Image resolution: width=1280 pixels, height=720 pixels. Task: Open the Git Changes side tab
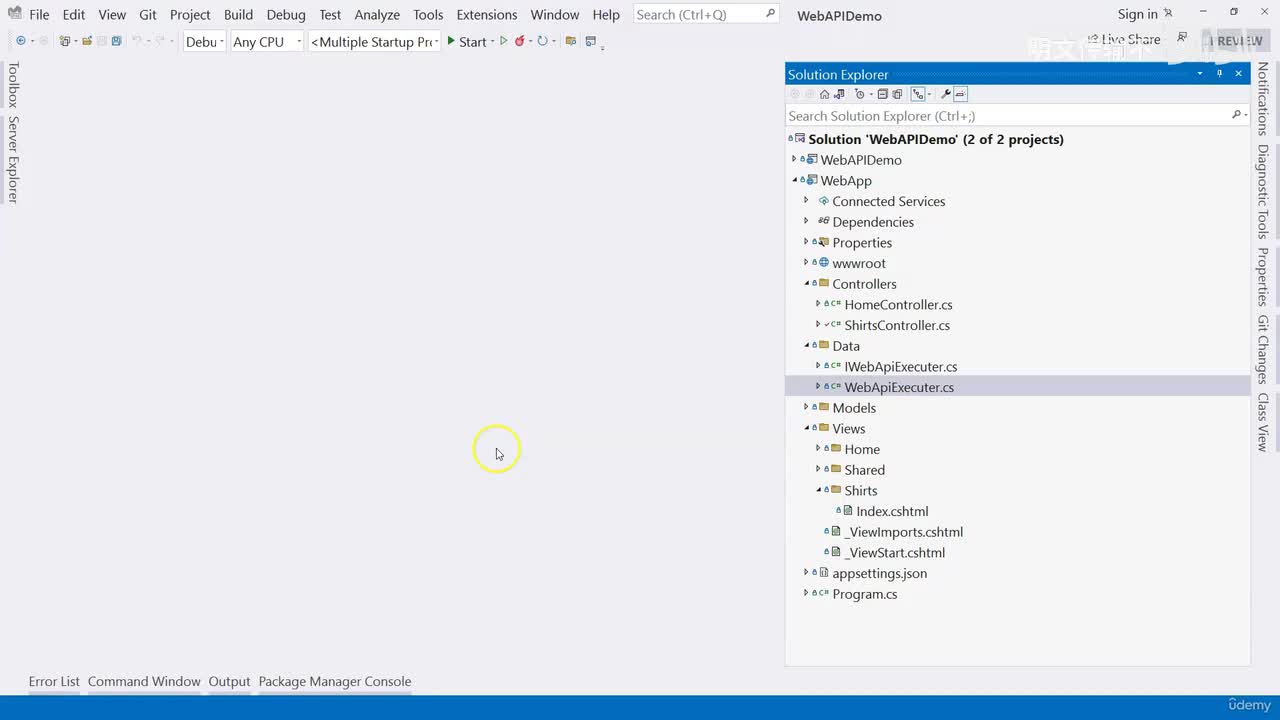1263,350
